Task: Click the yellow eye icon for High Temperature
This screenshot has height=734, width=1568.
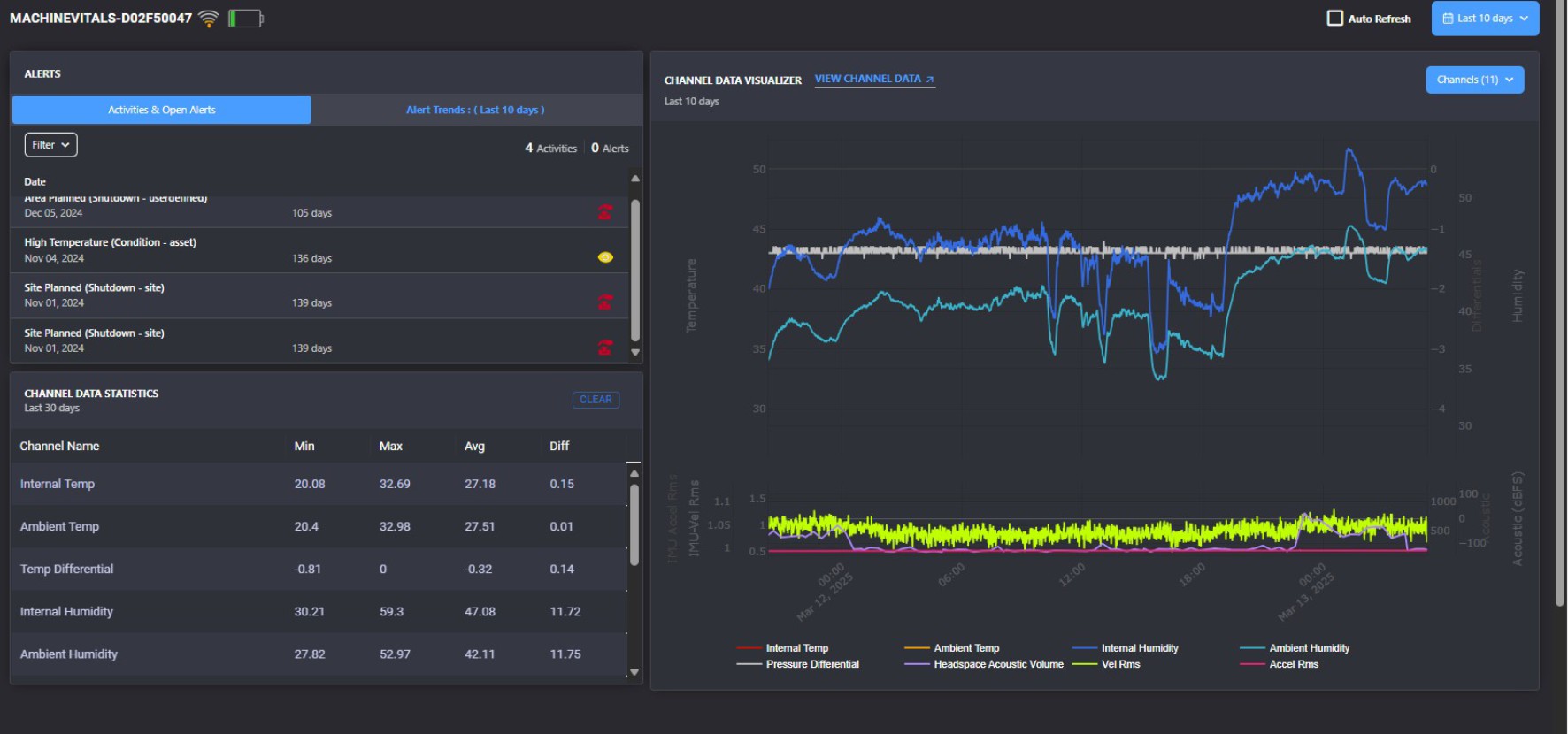Action: point(605,257)
